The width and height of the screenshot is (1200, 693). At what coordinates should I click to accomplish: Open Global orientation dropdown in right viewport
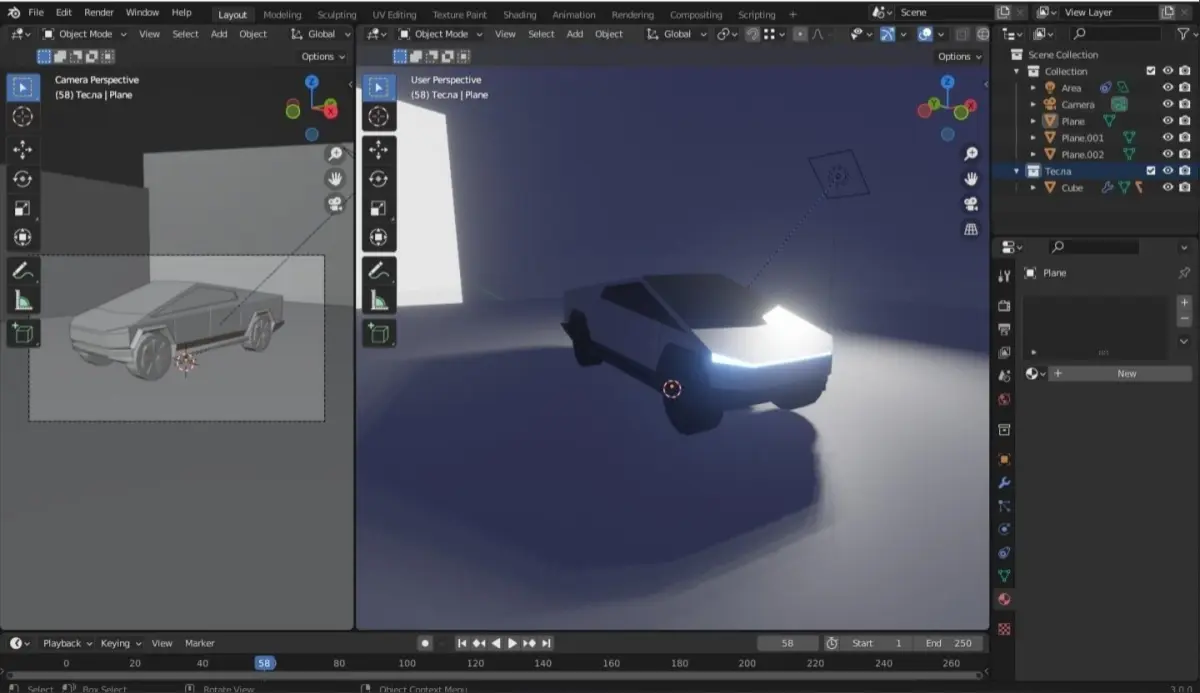[x=677, y=33]
